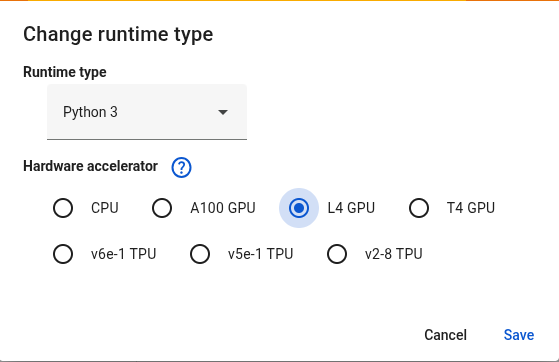Open the Runtime type Python 3 combo box
This screenshot has width=559, height=362.
pos(147,112)
